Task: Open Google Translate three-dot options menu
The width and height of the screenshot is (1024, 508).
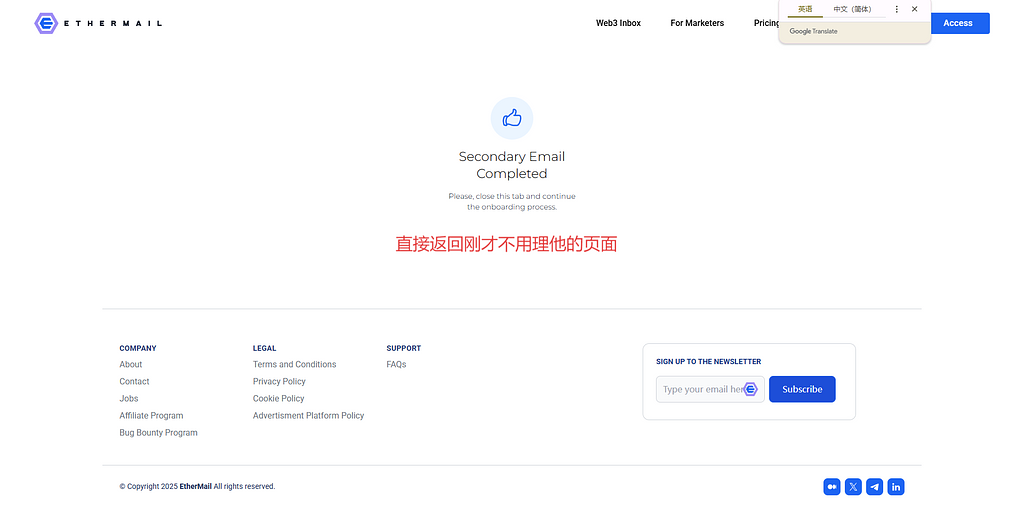Action: [x=896, y=9]
